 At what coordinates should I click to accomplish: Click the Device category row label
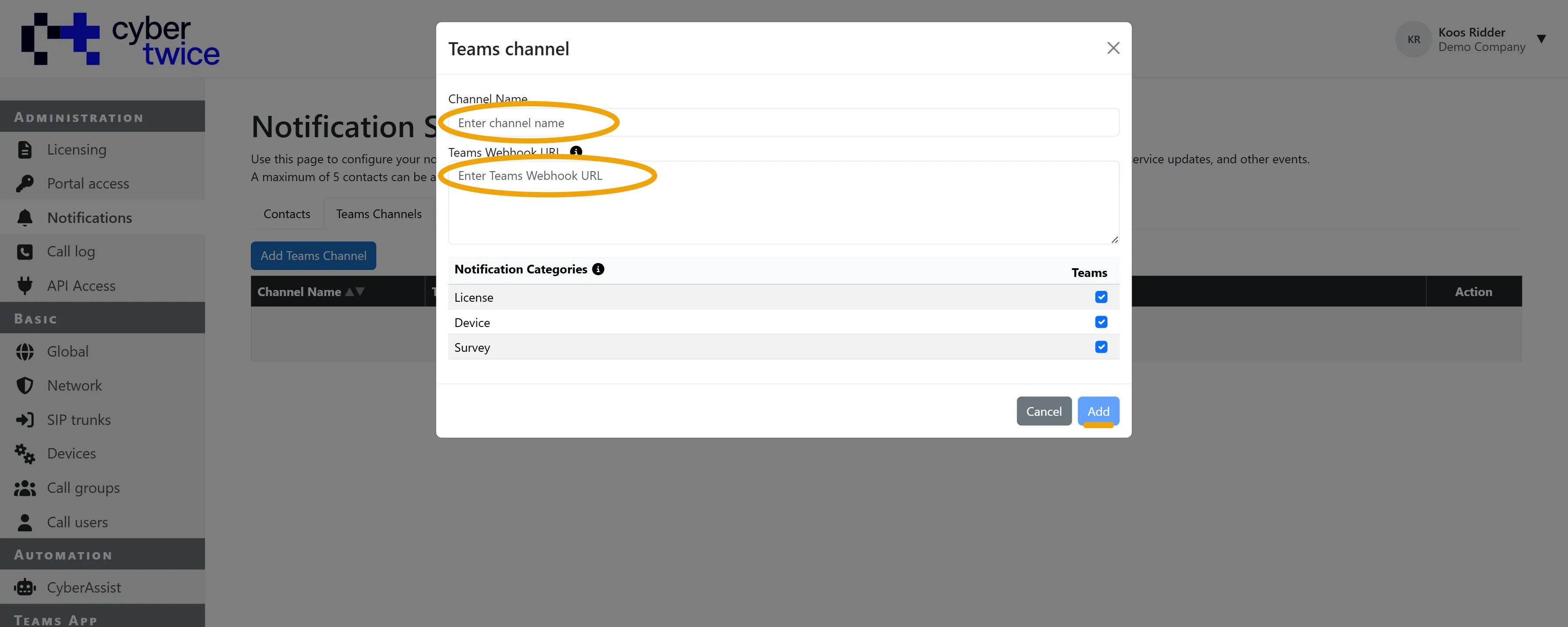(x=472, y=323)
